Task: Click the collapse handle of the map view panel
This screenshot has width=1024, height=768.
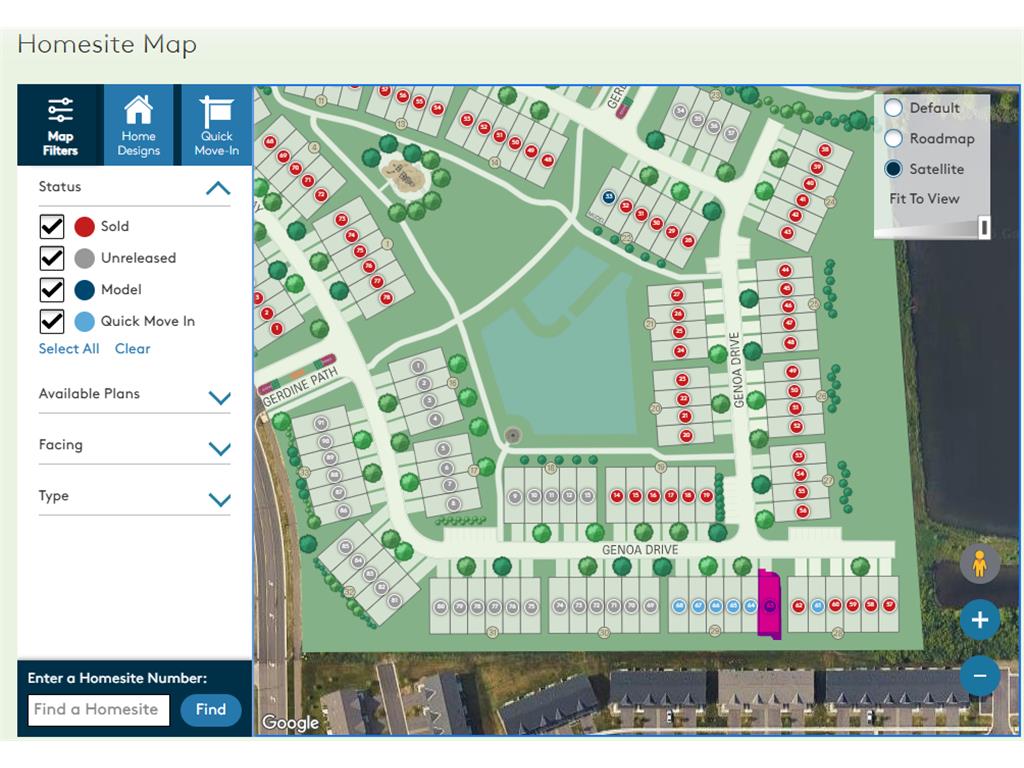Action: (x=984, y=227)
